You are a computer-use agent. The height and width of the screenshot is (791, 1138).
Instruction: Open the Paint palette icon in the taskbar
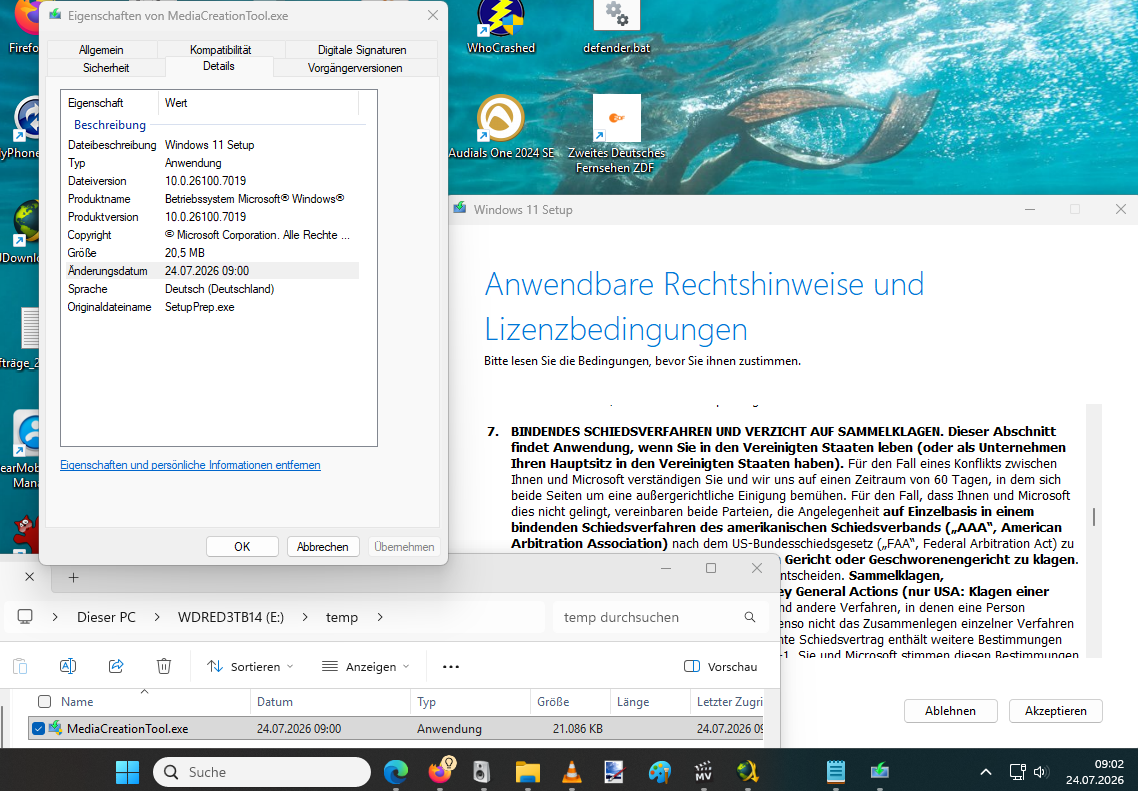[660, 771]
